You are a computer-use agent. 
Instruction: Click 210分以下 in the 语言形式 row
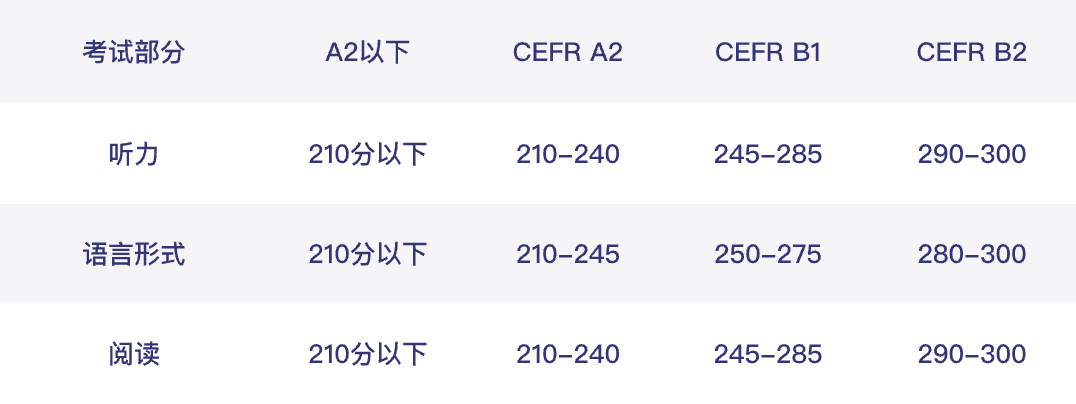point(368,254)
